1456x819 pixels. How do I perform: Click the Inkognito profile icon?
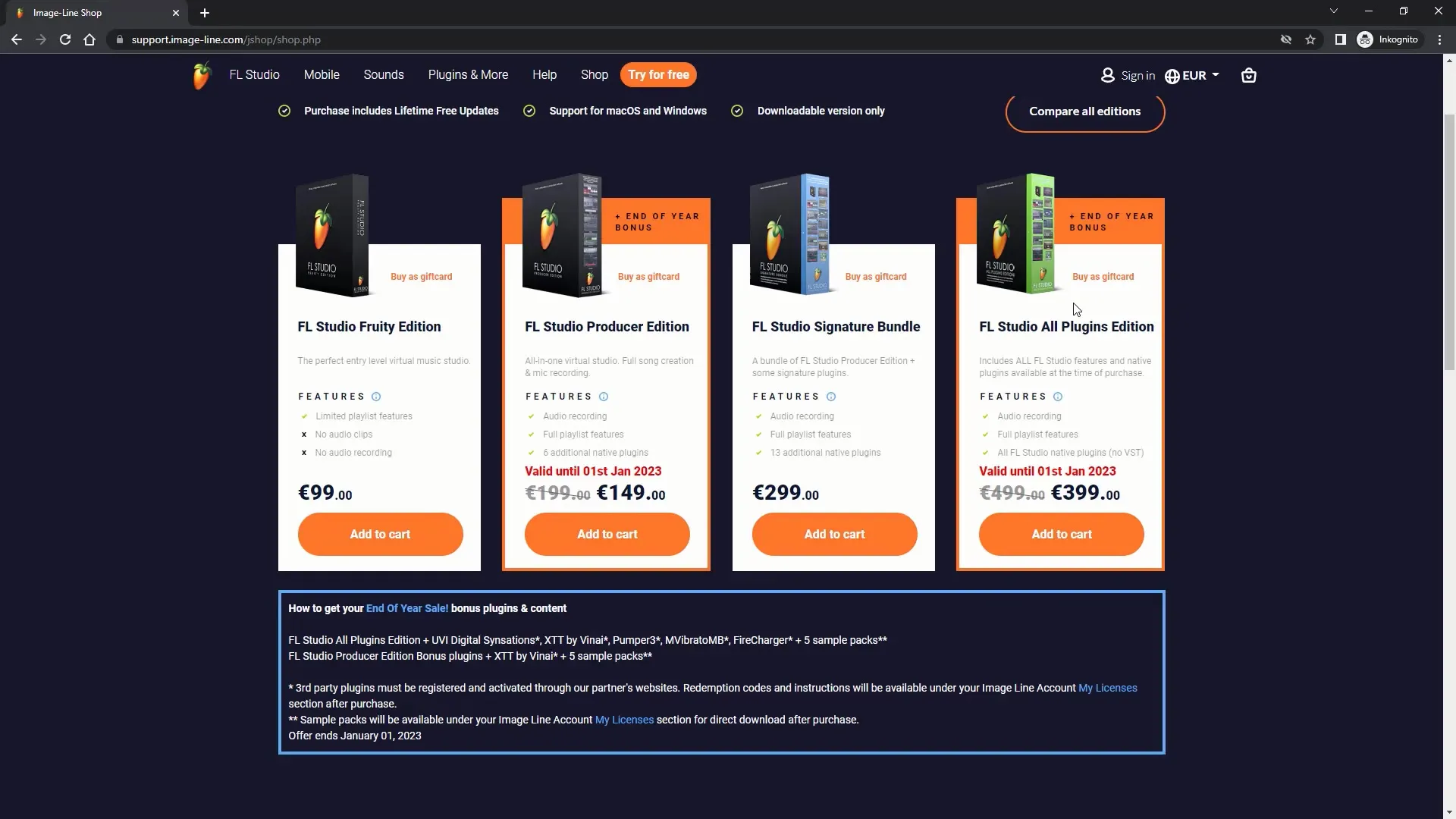pos(1365,39)
